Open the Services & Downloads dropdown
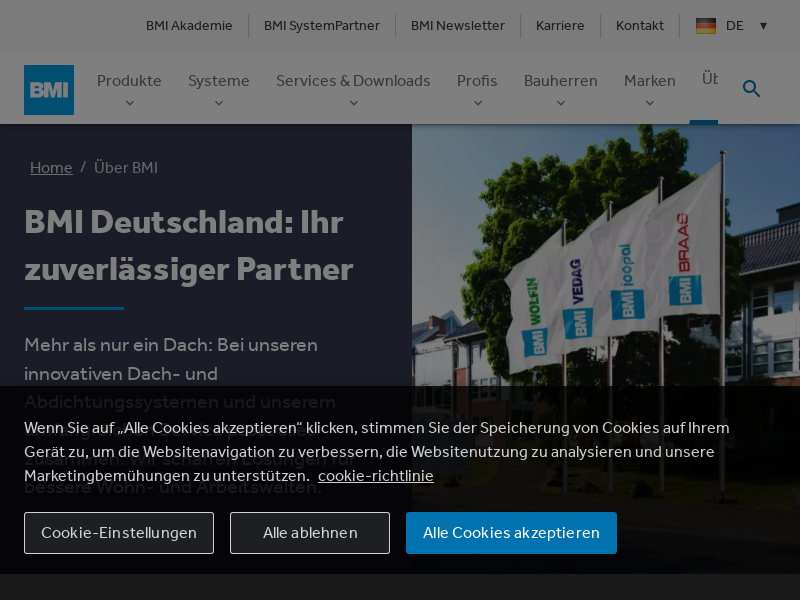 pyautogui.click(x=353, y=102)
